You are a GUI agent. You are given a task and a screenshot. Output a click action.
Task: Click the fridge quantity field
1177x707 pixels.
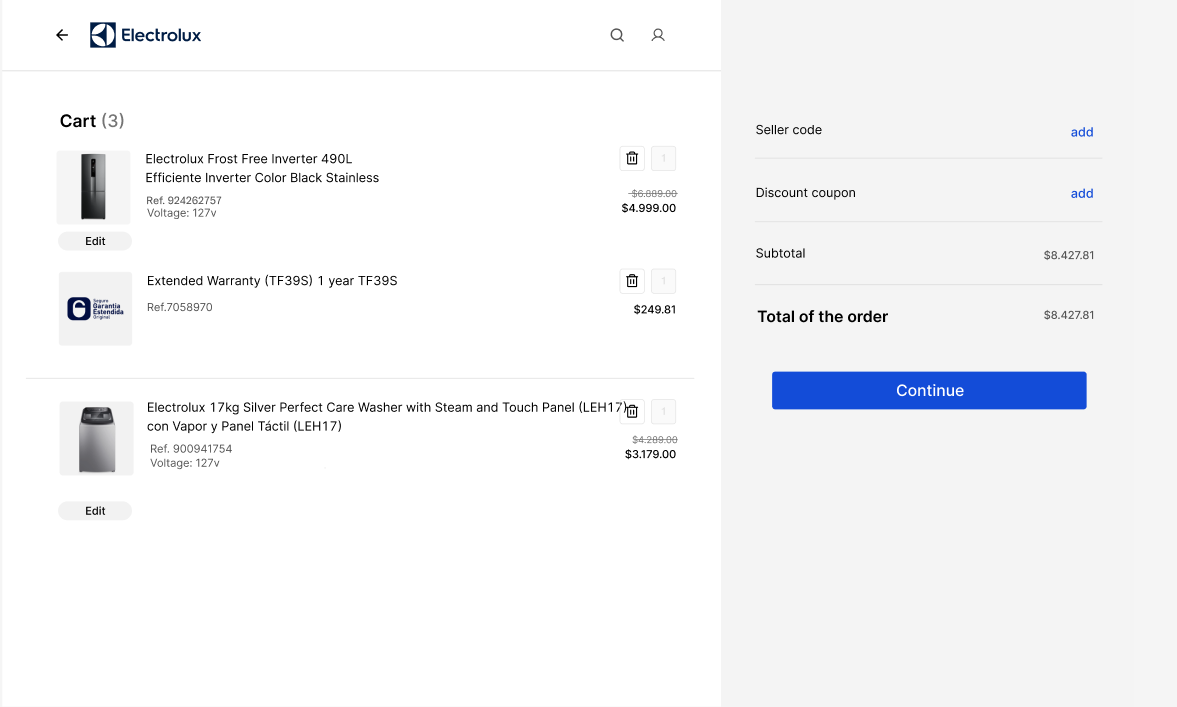point(662,157)
